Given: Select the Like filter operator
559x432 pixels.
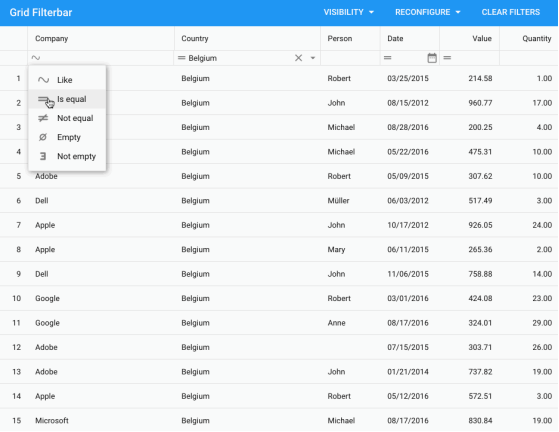Looking at the screenshot, I should [67, 80].
